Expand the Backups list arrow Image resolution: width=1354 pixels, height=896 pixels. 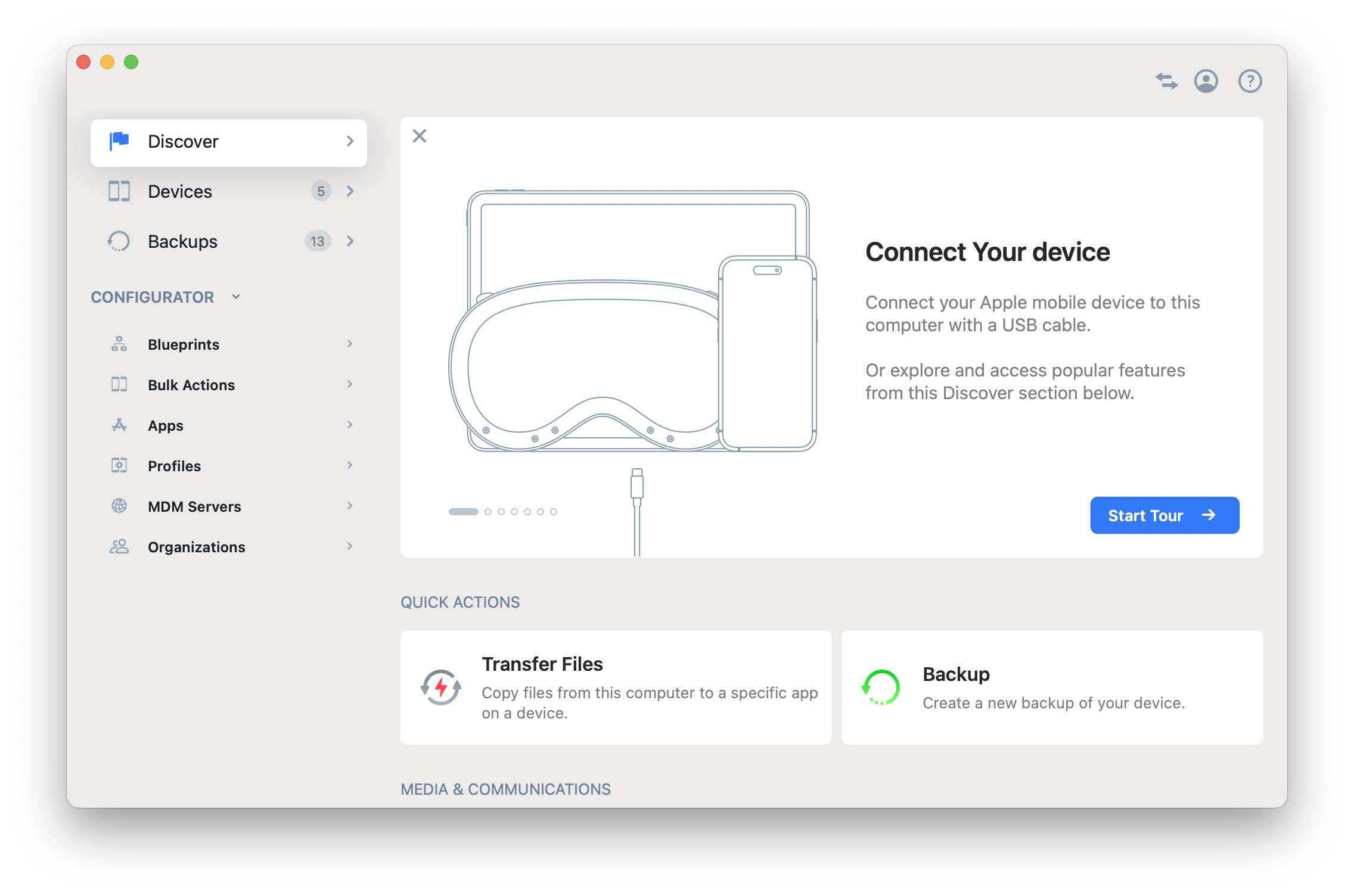tap(350, 242)
